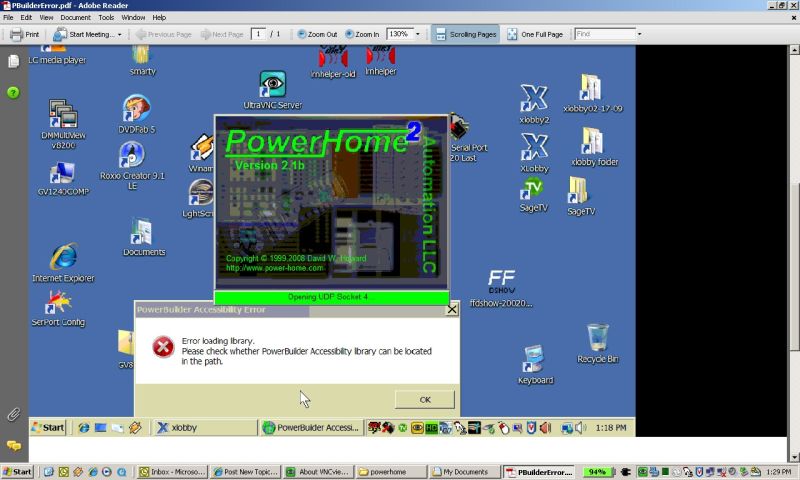Switch to the About VNCviewer taskbar button

[319, 472]
